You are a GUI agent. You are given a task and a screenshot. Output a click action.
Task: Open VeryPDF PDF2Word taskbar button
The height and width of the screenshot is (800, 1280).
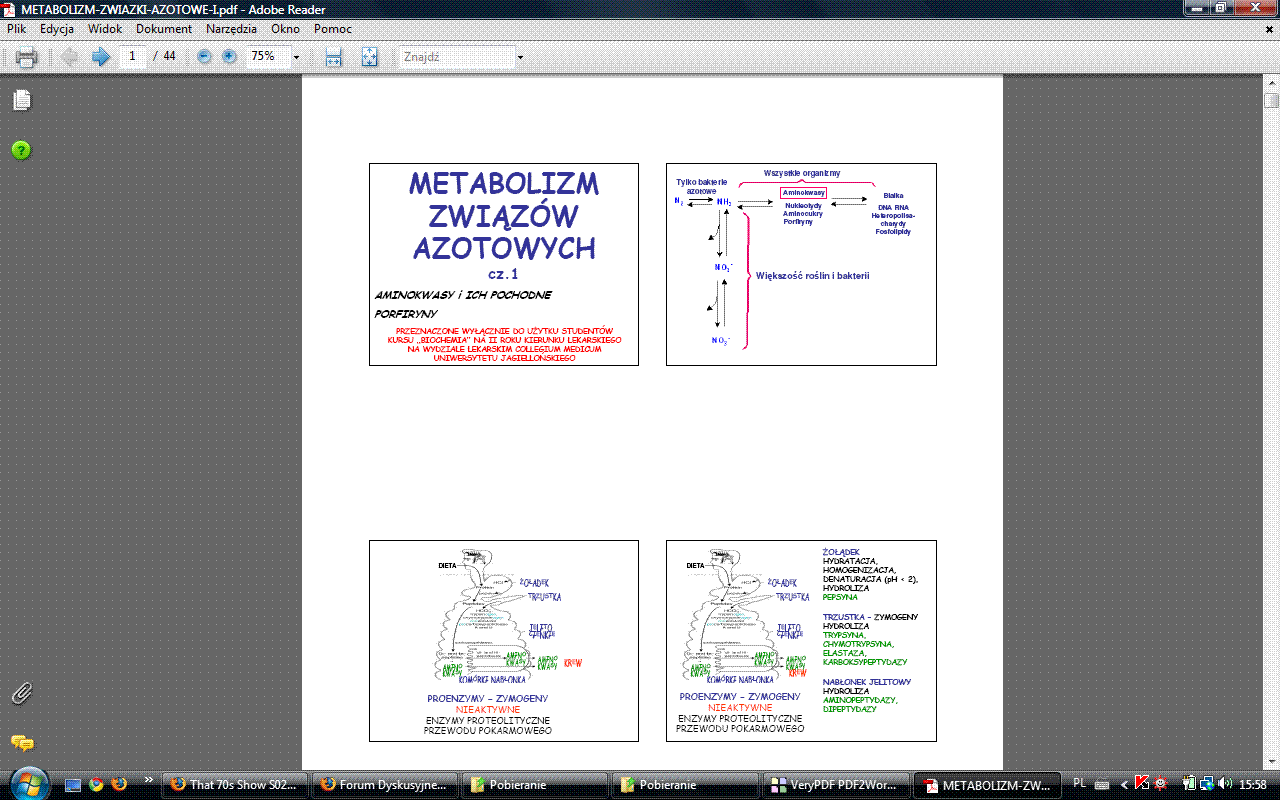[x=836, y=784]
